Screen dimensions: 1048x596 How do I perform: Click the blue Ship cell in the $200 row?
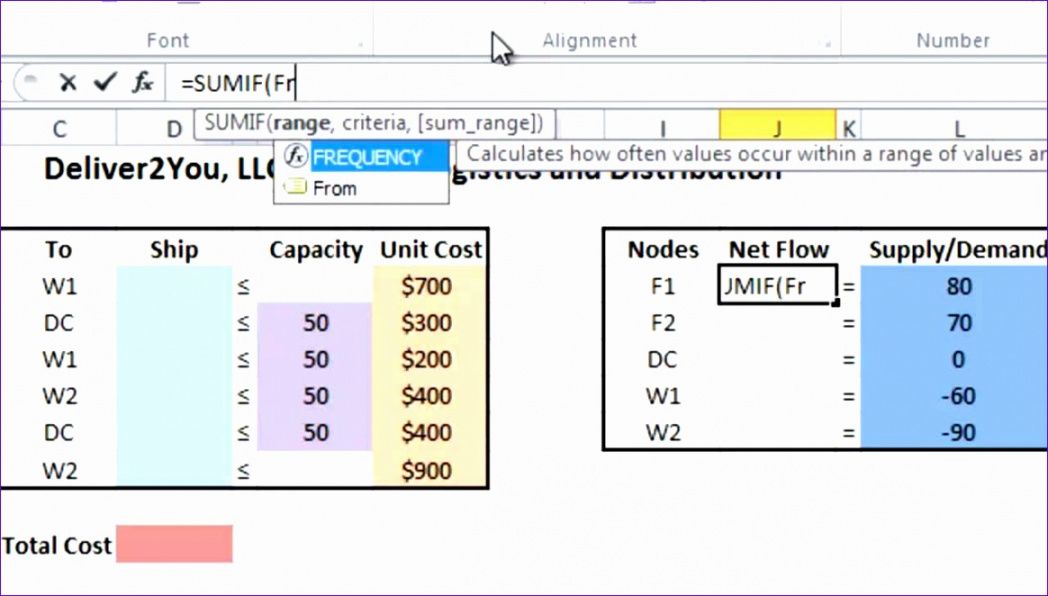pyautogui.click(x=174, y=359)
